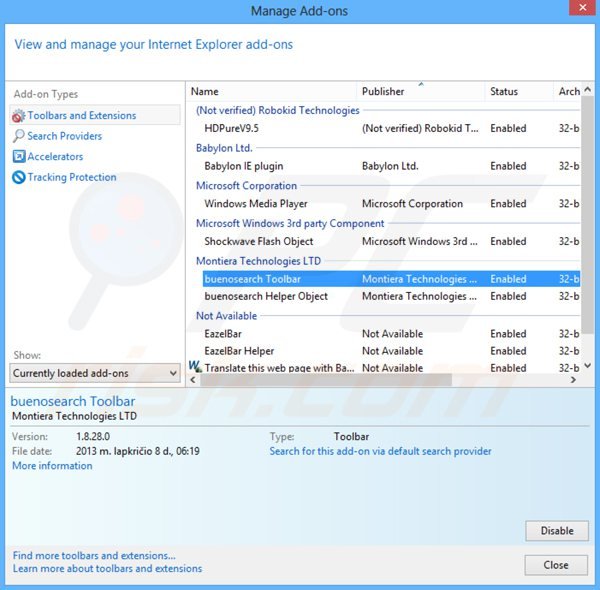Click the Toolbars and Extensions gear icon

18,116
